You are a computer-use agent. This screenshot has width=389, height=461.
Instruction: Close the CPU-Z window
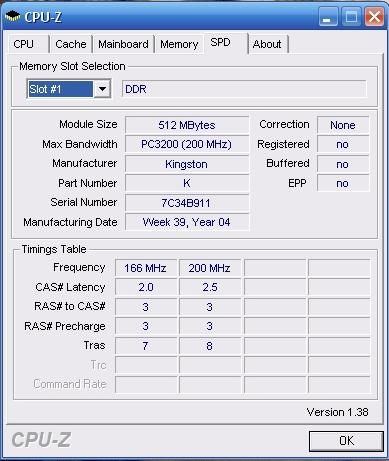[374, 17]
